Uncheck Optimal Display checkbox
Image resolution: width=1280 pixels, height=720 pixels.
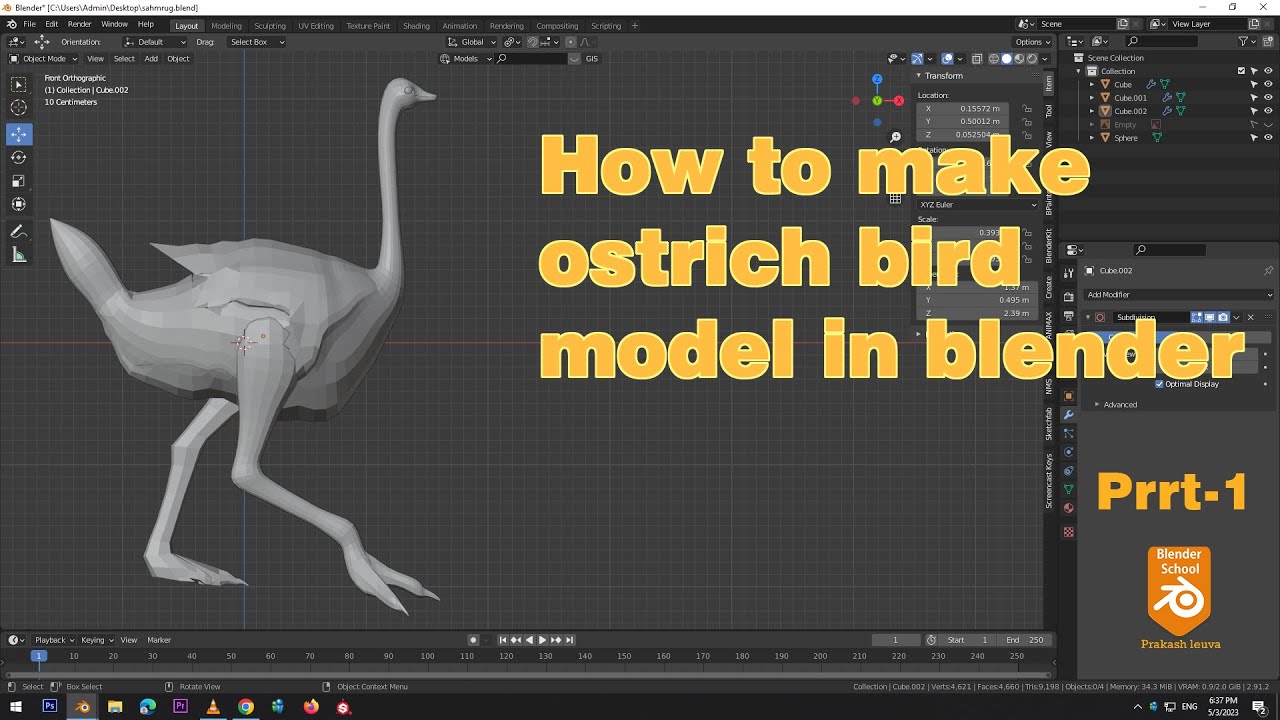tap(1159, 384)
